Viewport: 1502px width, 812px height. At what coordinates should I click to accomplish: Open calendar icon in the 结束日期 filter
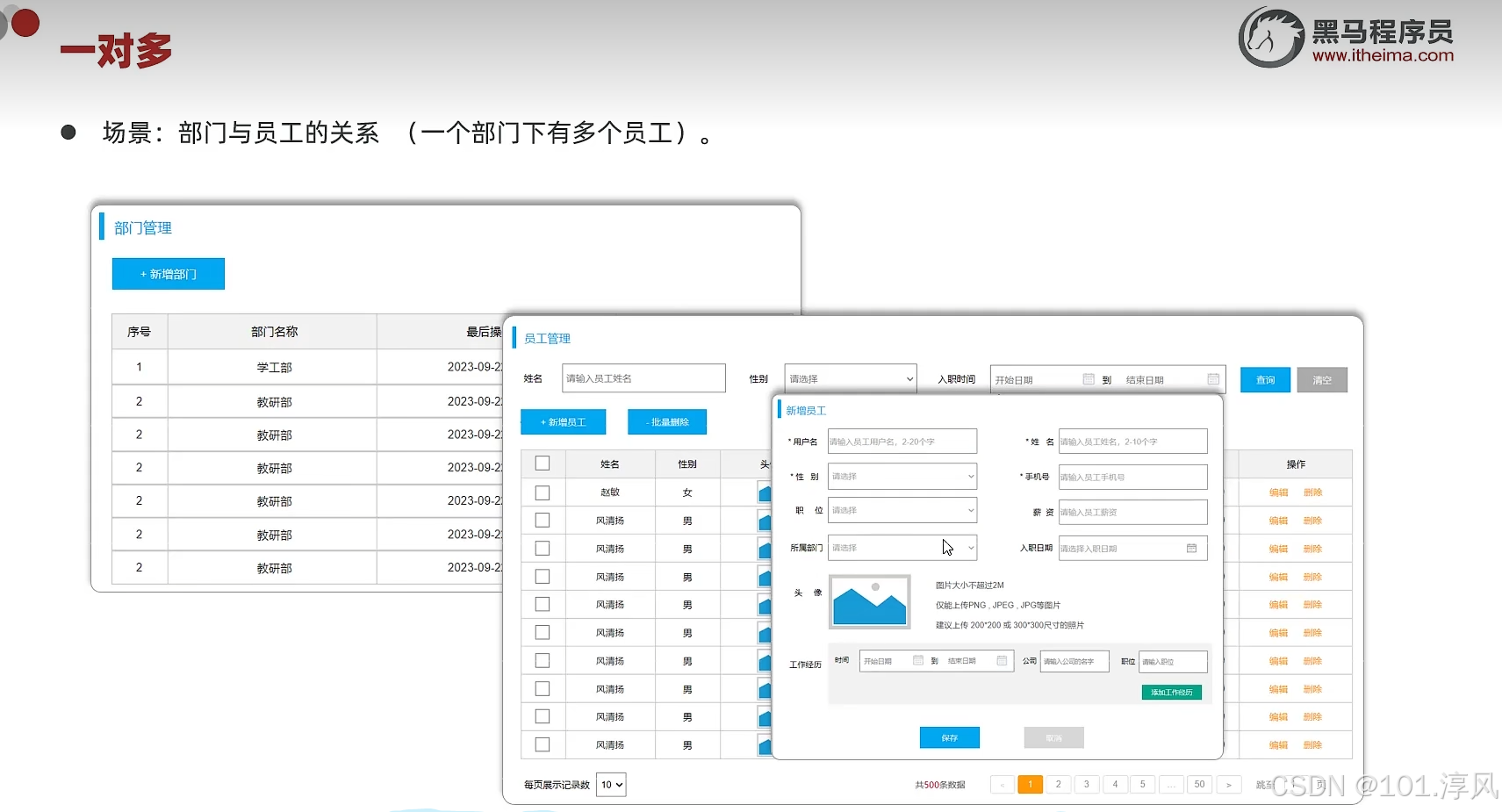[x=1214, y=378]
